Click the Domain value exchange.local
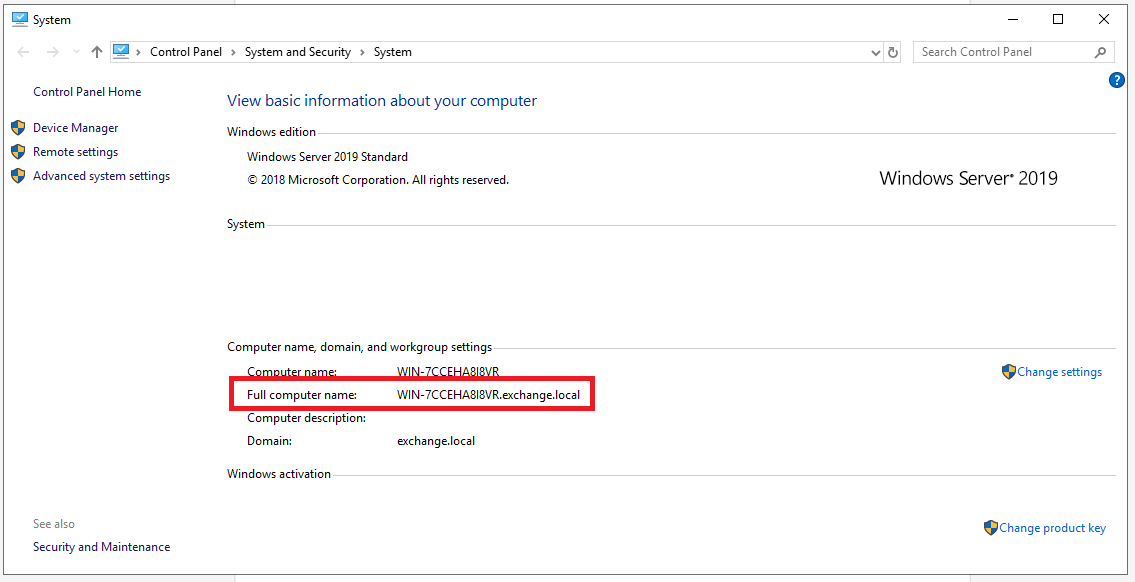 click(436, 441)
